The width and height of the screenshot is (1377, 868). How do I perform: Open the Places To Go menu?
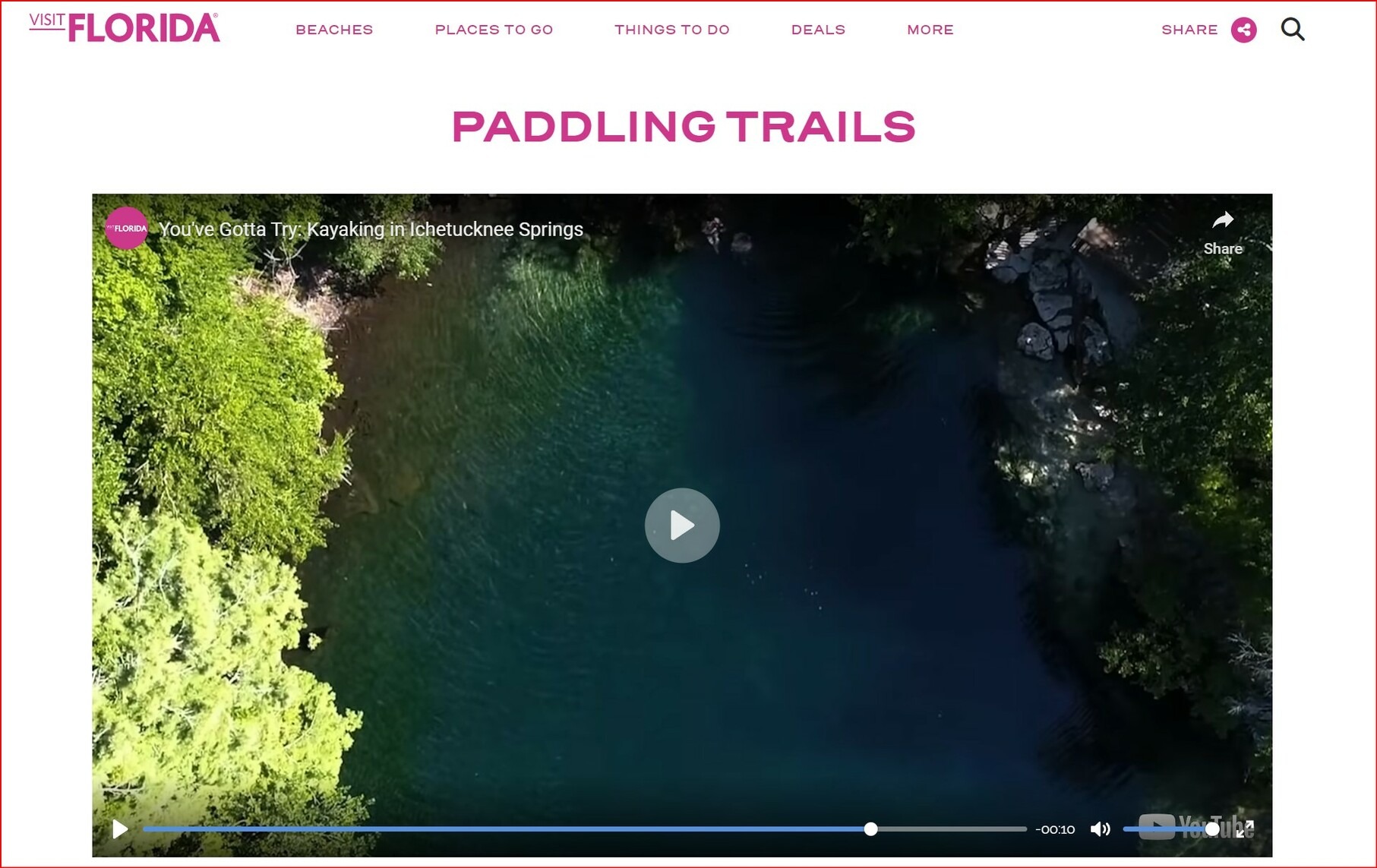pos(494,30)
